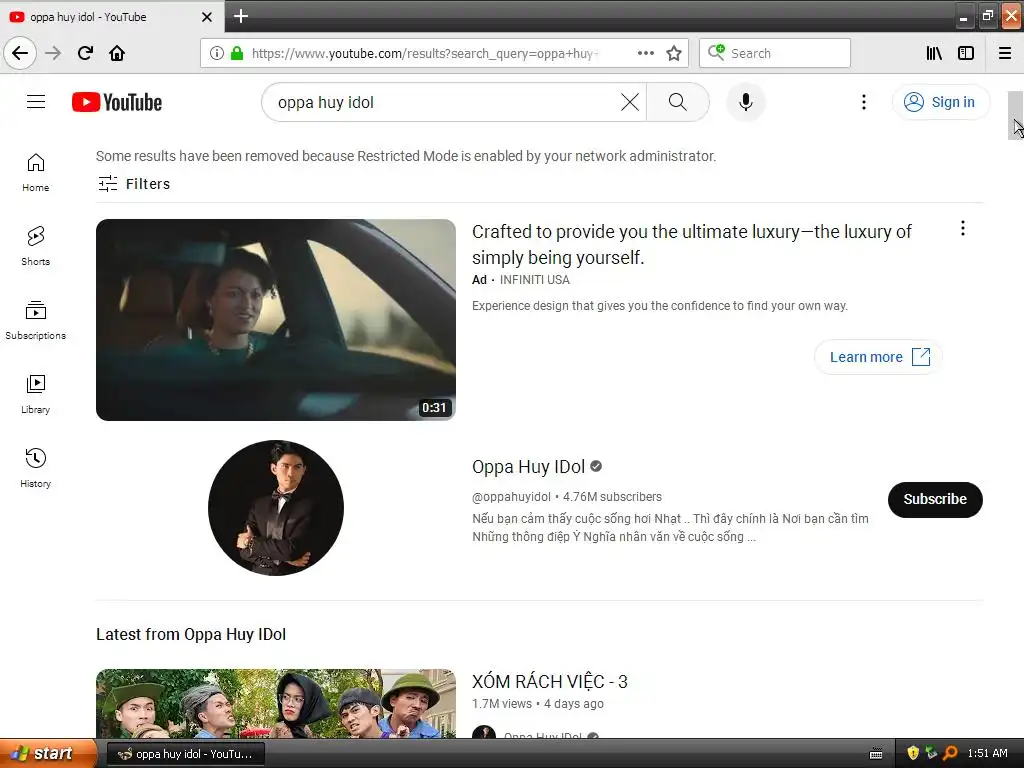Open the INFINITI USA advertiser link
Screen dimensions: 1024x768
click(x=534, y=280)
